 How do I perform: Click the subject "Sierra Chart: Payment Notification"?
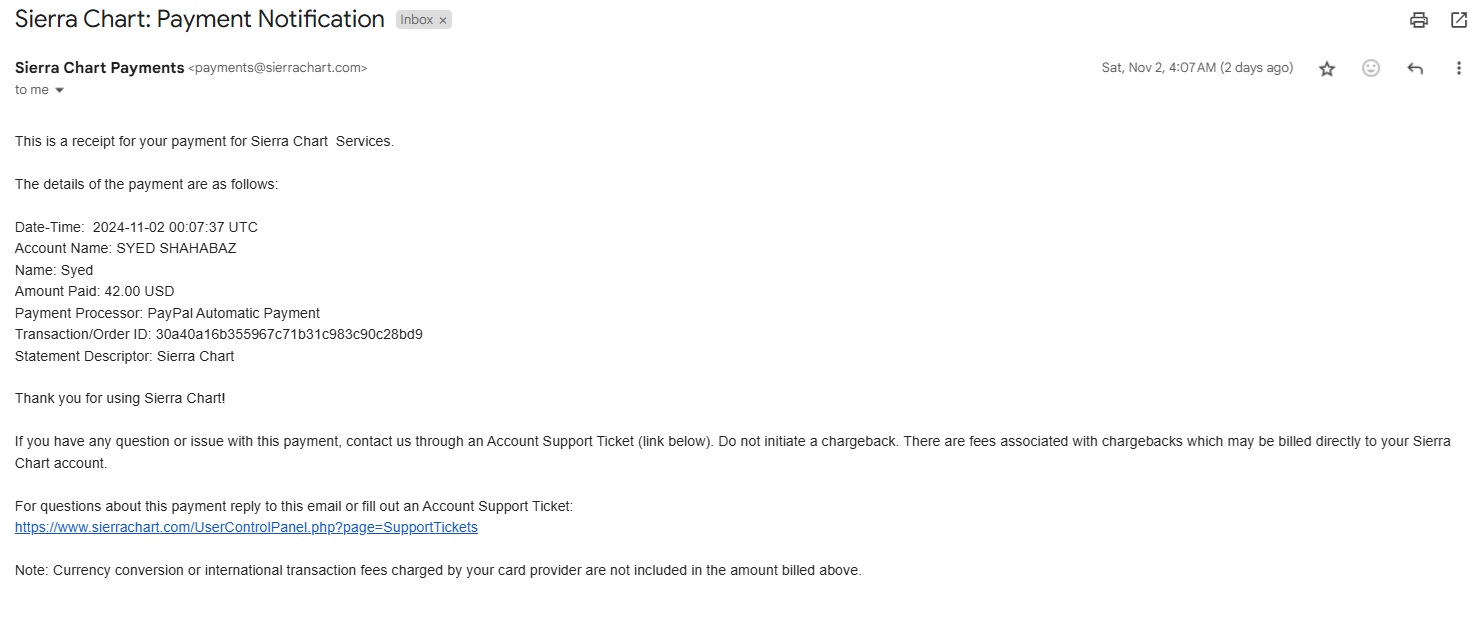pos(200,19)
